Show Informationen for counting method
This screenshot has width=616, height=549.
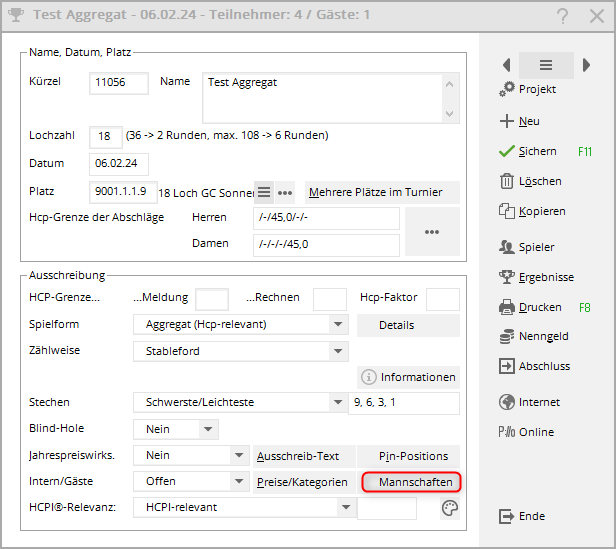pos(409,377)
